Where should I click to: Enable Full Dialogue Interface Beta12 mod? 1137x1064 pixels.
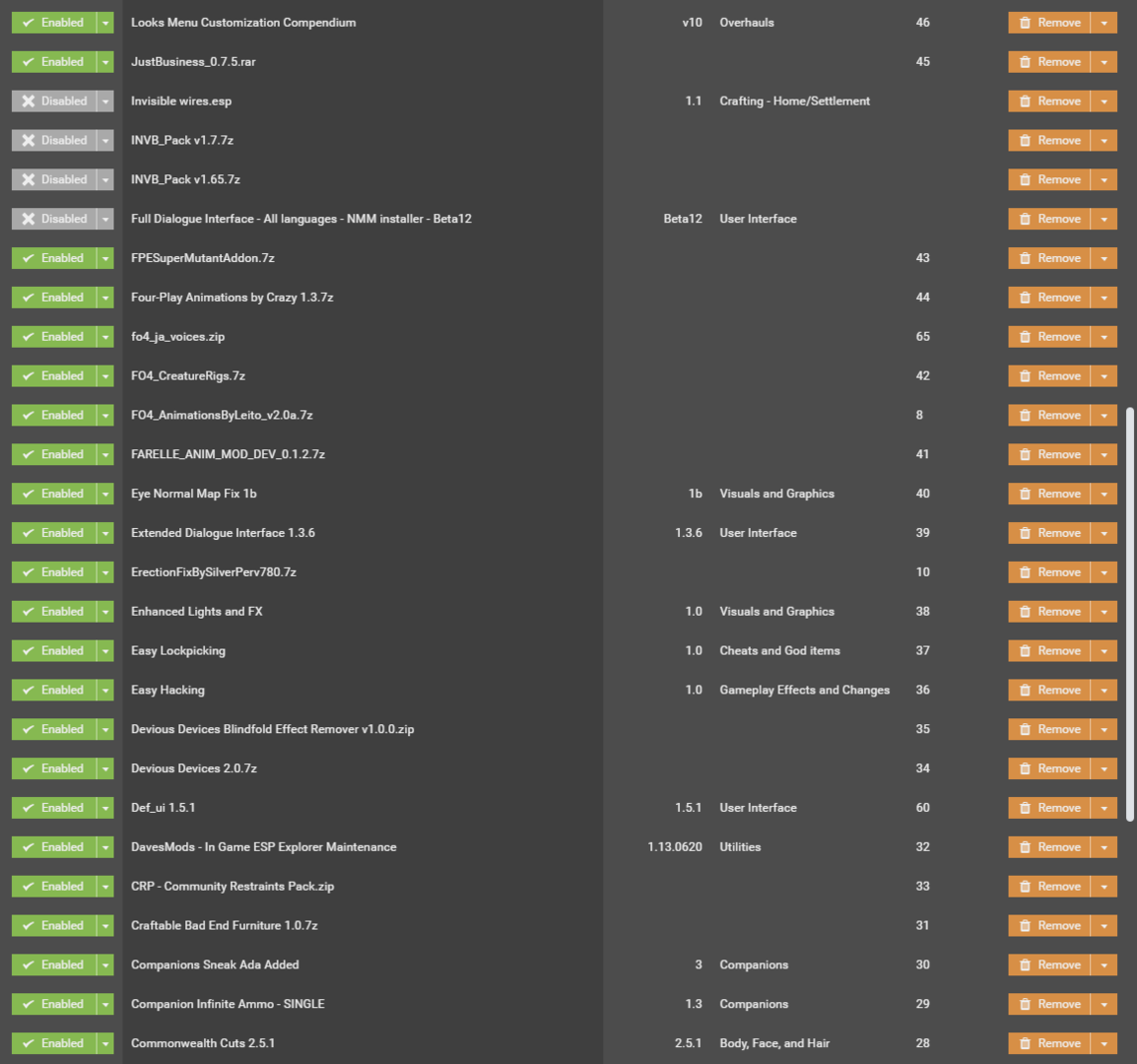tap(53, 219)
